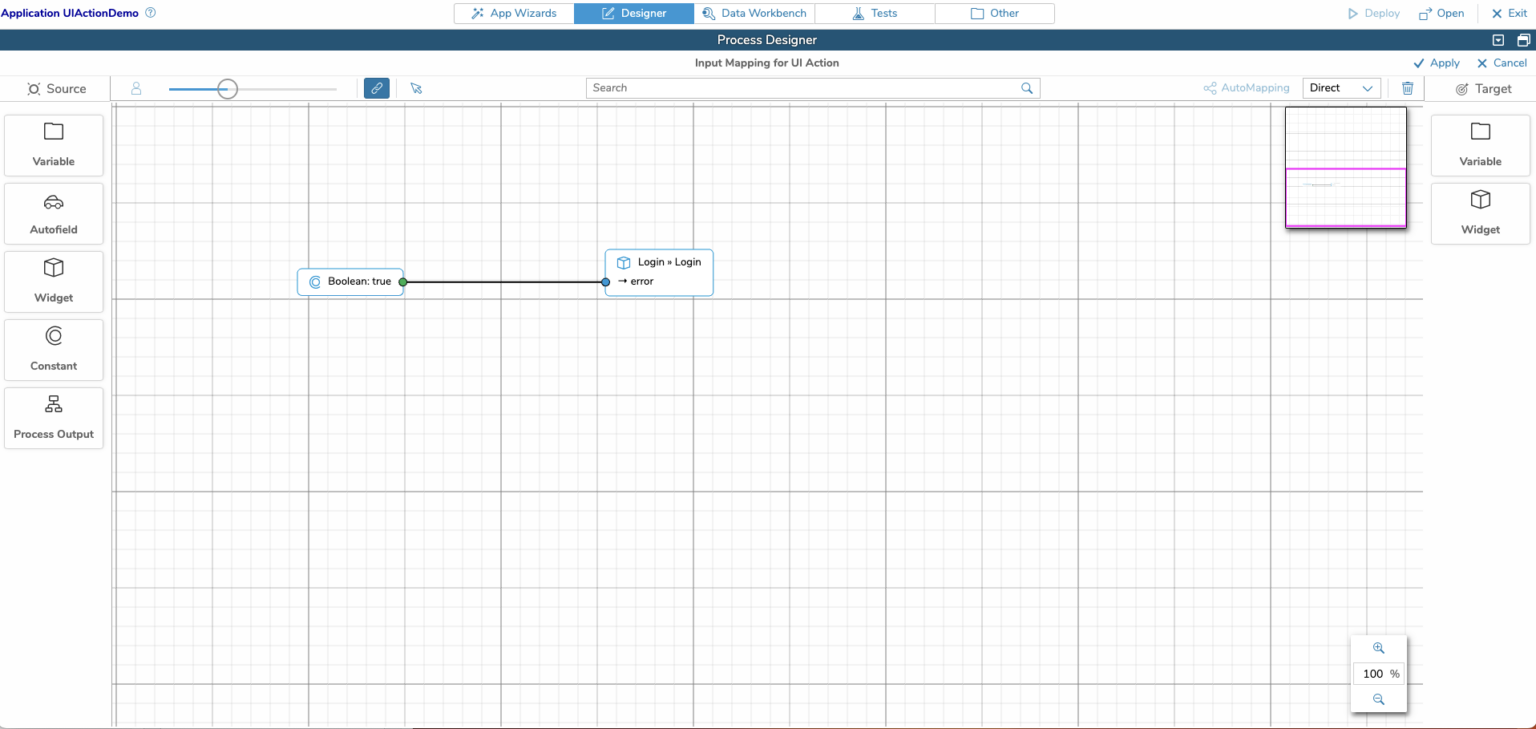Restore the Process Designer panel window
This screenshot has width=1536, height=729.
pos(1524,40)
